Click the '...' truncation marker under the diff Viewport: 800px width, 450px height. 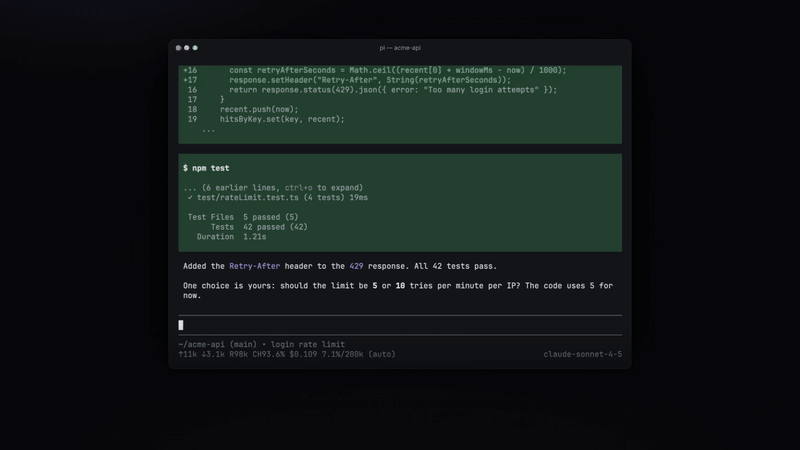pos(208,130)
